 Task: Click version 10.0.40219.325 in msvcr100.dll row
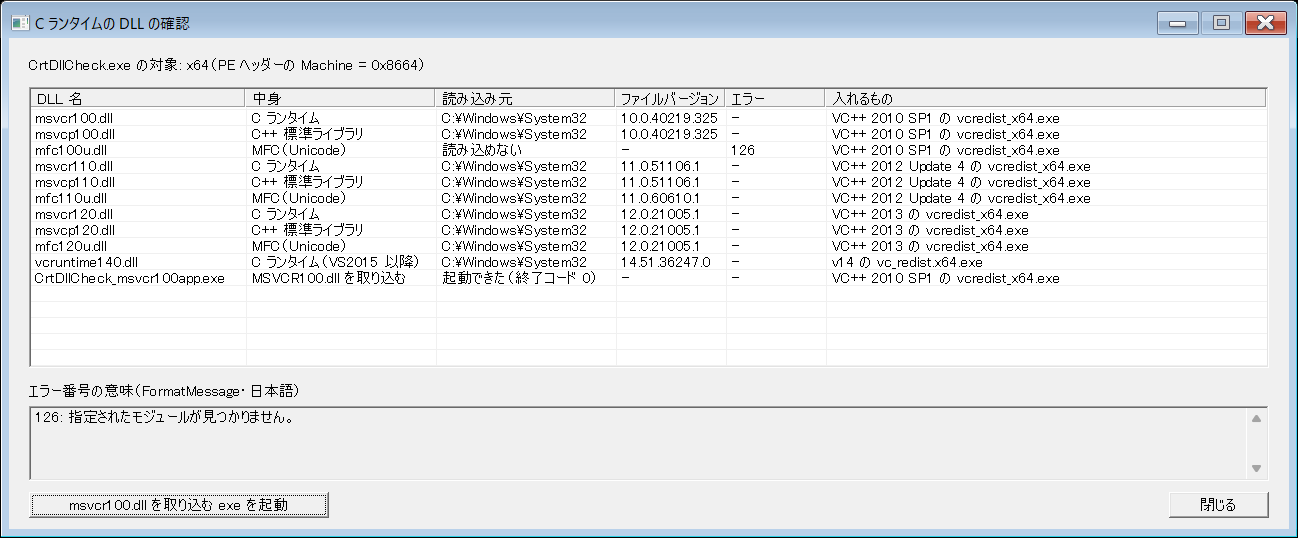(669, 118)
